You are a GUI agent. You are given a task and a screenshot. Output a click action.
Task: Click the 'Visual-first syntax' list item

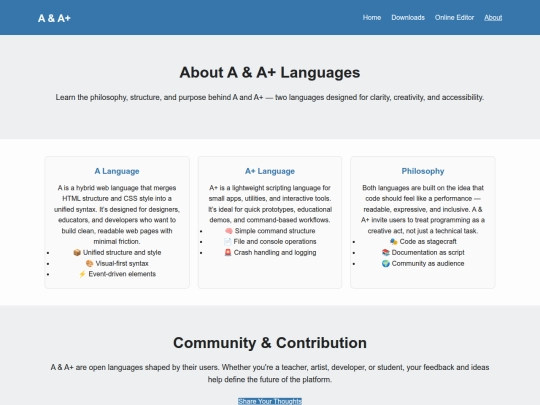tap(117, 263)
